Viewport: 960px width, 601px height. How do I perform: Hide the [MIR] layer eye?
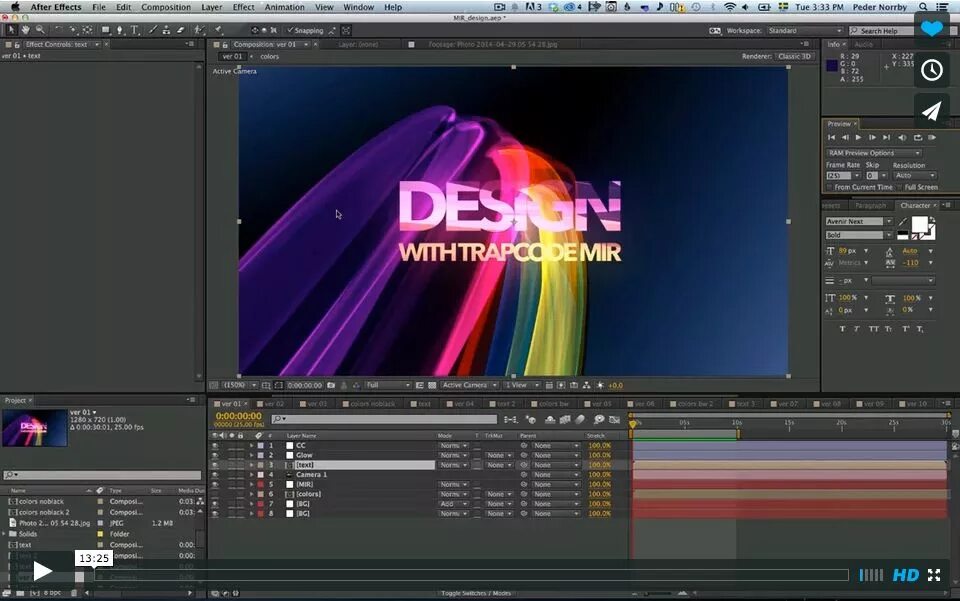[x=215, y=485]
